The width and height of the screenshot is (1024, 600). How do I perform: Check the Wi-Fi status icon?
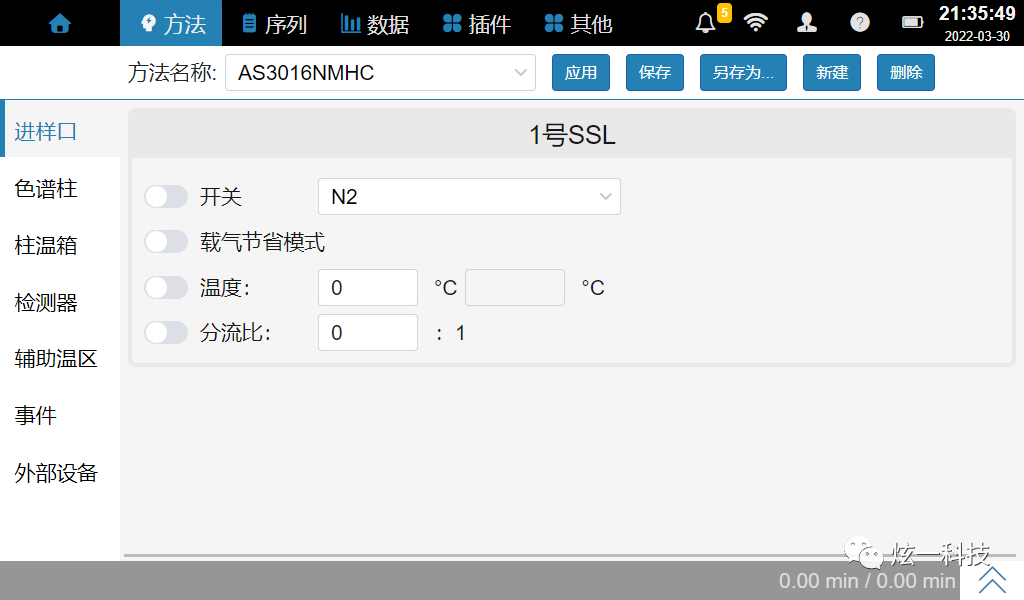pos(756,23)
